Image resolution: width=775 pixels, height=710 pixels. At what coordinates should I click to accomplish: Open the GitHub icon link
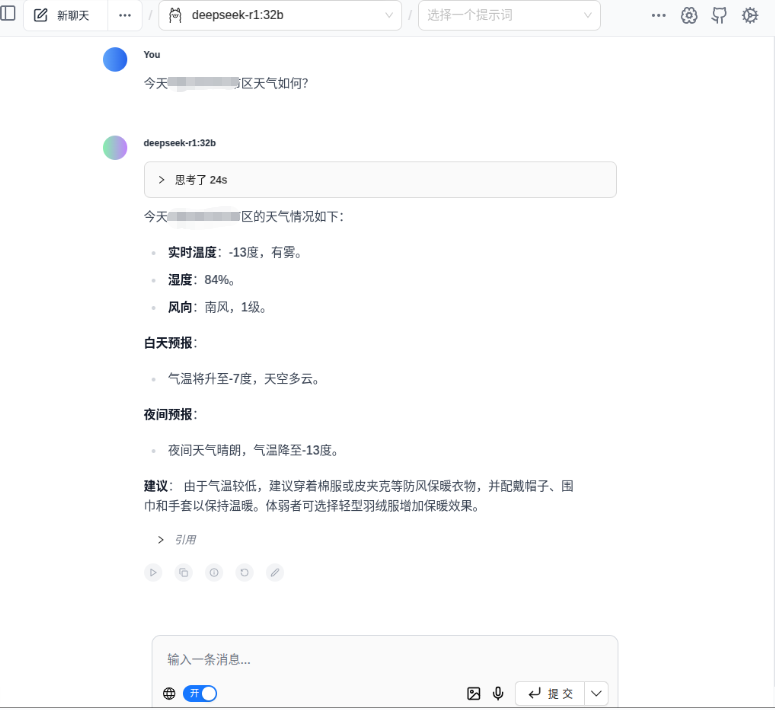[719, 15]
